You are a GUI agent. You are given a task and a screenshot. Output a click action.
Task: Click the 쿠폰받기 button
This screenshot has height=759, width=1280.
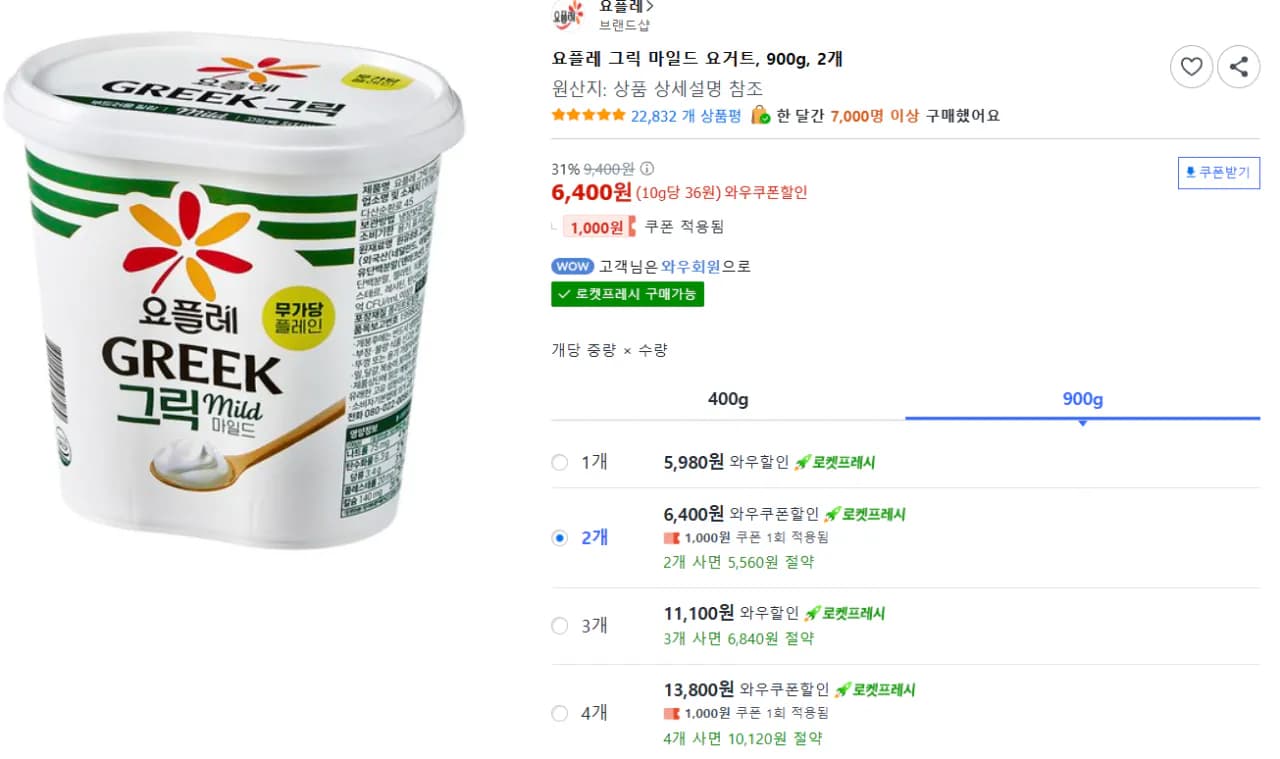(x=1218, y=172)
